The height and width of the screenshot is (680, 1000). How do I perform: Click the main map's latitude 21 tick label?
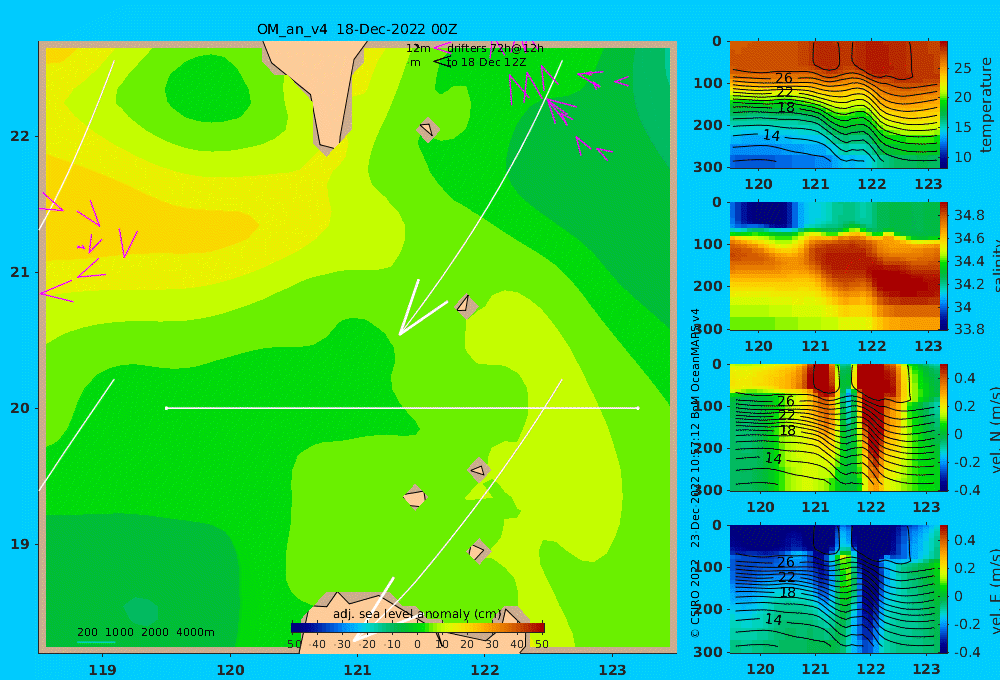click(x=20, y=272)
